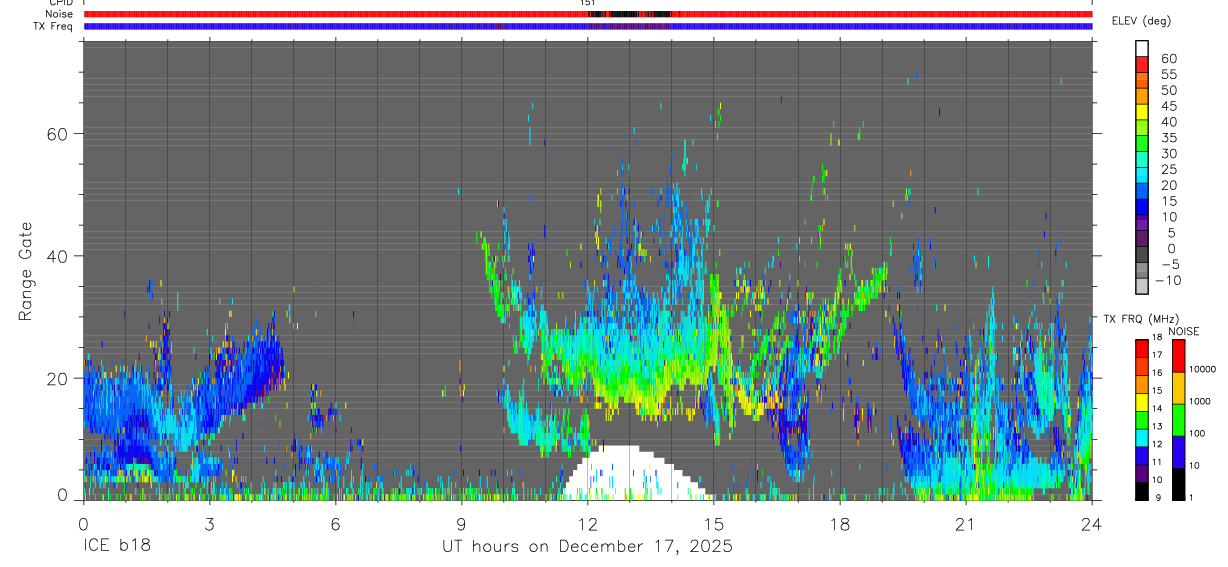Click the blue TX Freq strip above the plot
1228x567 pixels.
[x=587, y=26]
